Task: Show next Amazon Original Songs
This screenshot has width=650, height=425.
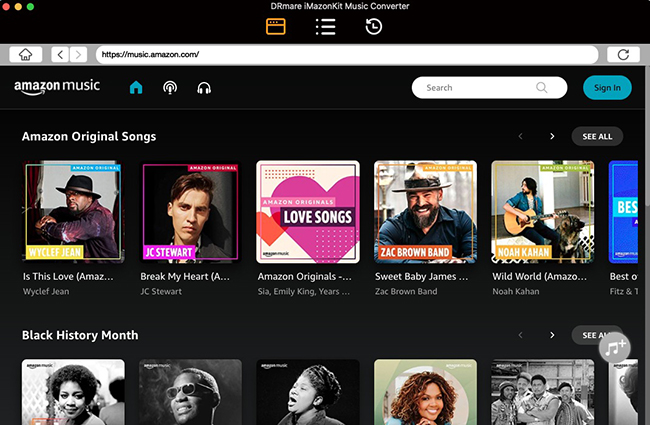Action: [552, 136]
